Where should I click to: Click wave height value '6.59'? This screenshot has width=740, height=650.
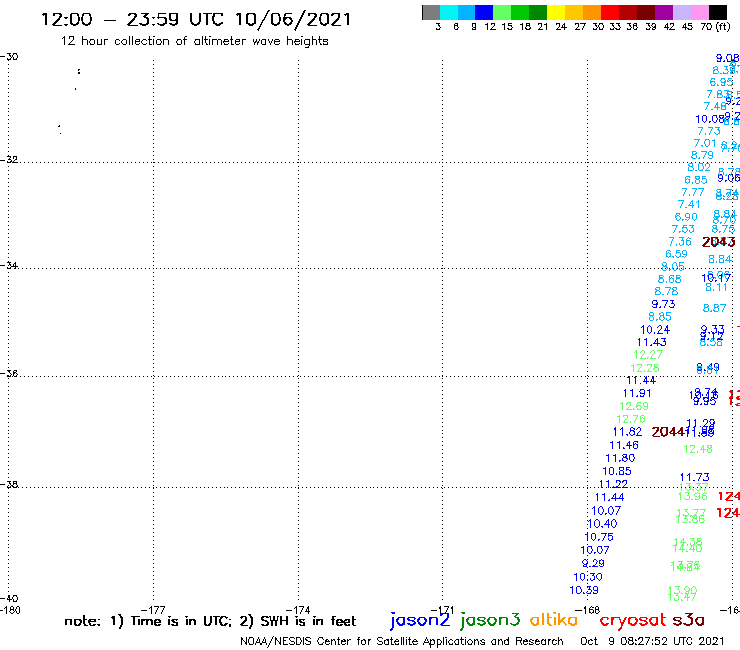(676, 254)
